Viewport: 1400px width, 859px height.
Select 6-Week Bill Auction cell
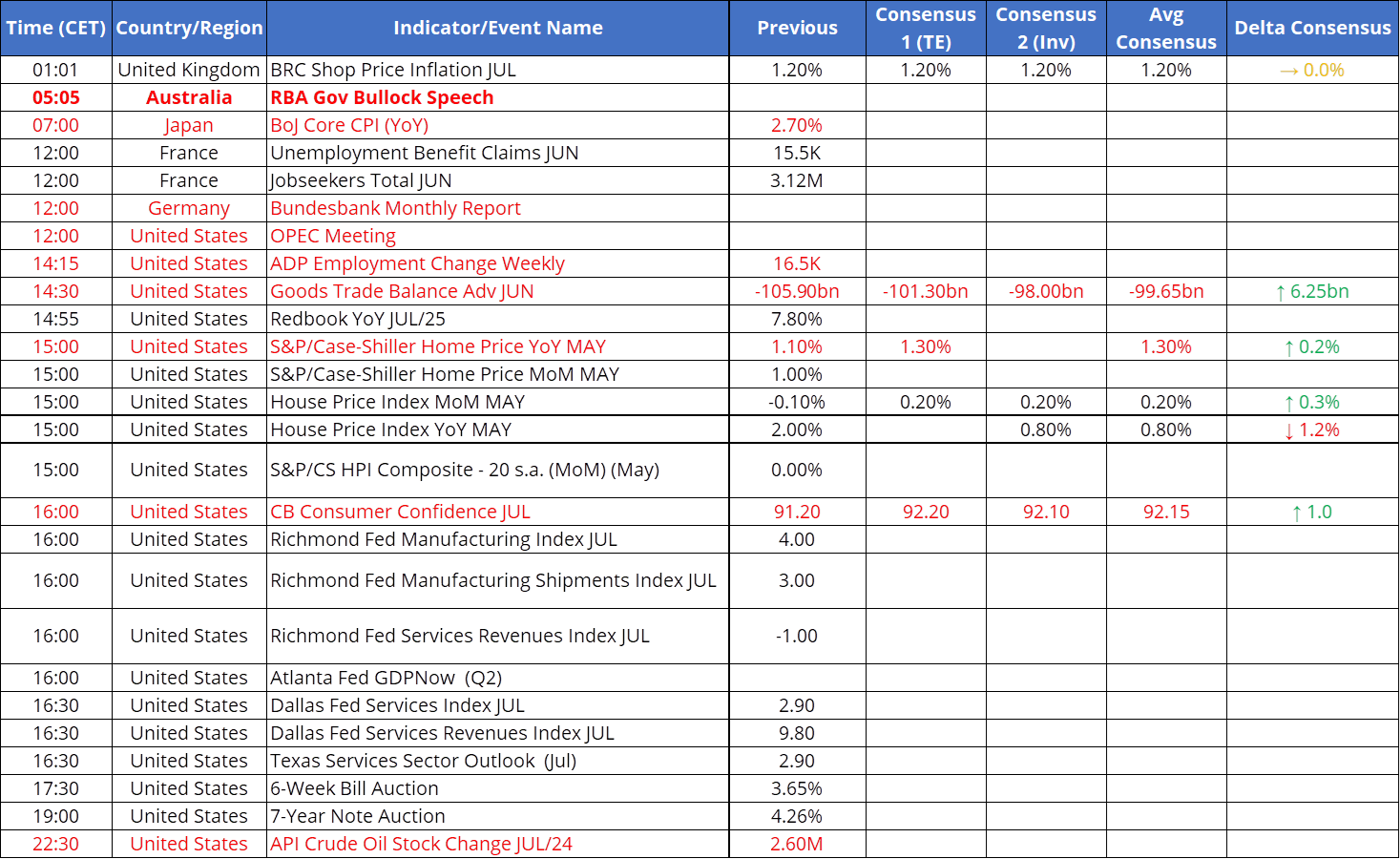[x=498, y=788]
